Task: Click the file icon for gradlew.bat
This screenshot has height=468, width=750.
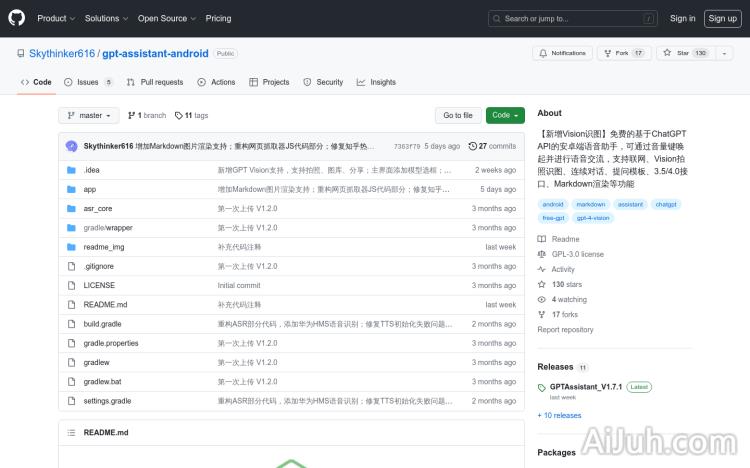Action: (x=71, y=381)
